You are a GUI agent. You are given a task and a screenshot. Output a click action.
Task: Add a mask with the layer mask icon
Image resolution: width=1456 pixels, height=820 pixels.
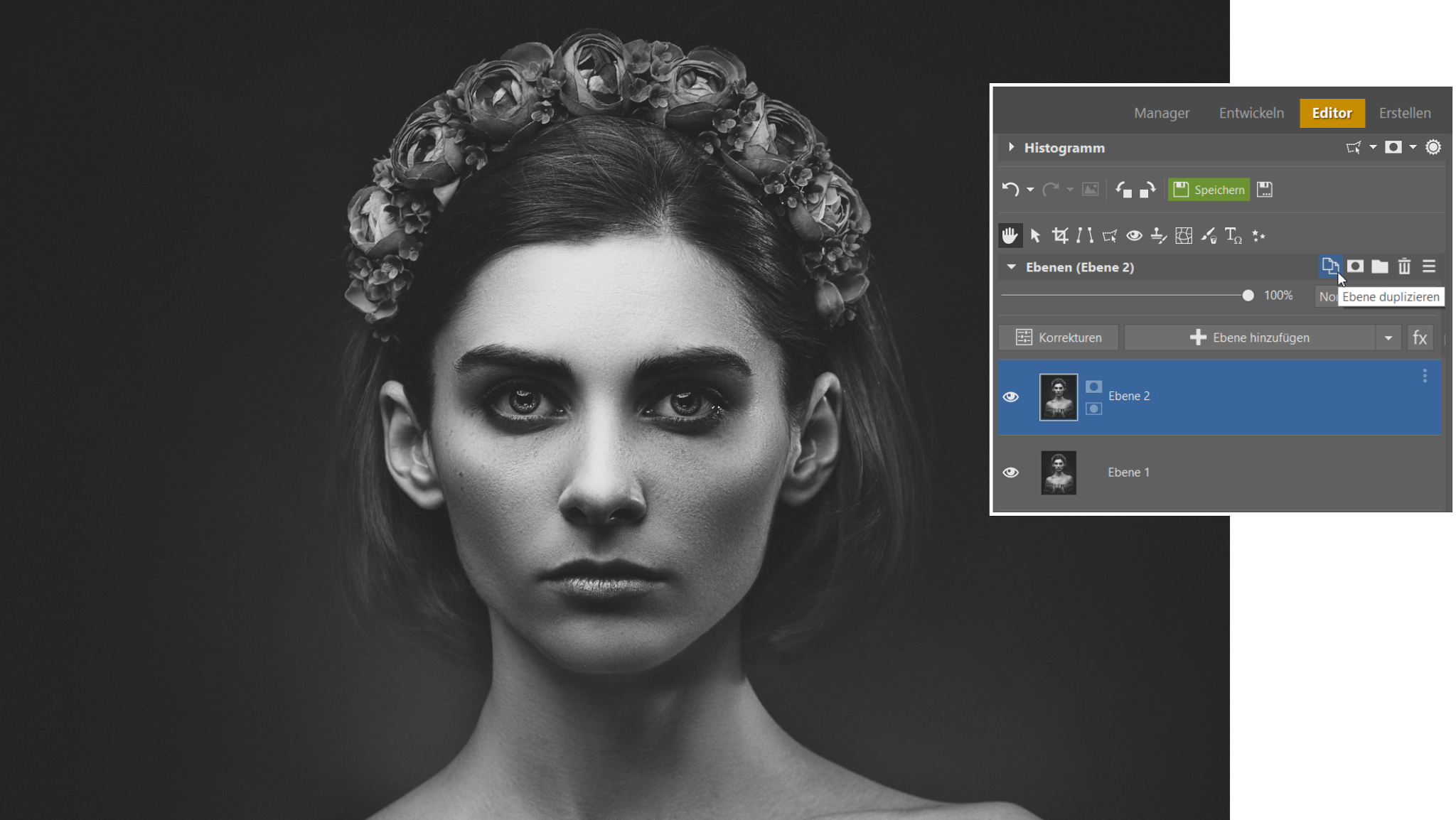1355,266
